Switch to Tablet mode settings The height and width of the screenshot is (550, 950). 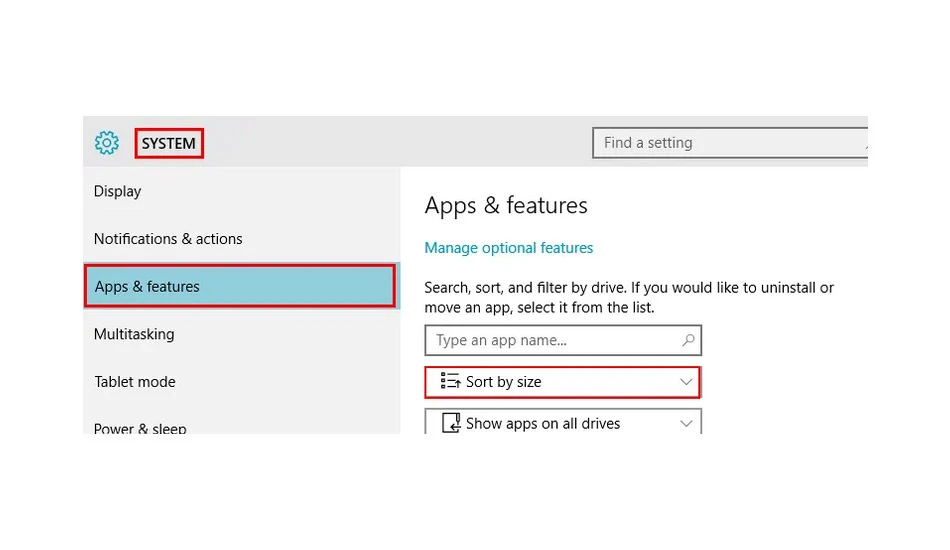coord(135,382)
